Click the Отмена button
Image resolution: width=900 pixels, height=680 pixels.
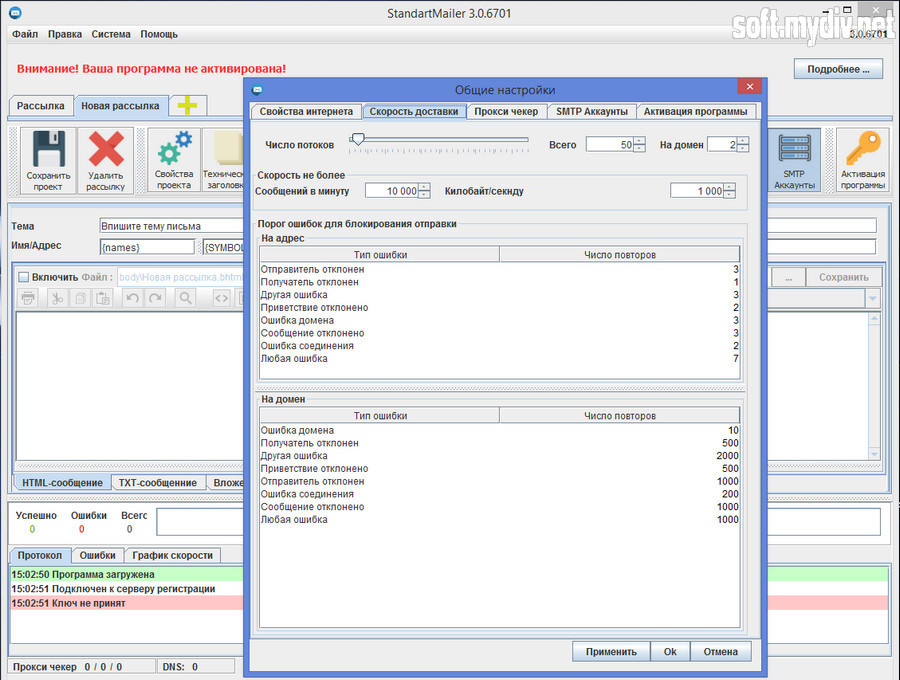[x=720, y=651]
